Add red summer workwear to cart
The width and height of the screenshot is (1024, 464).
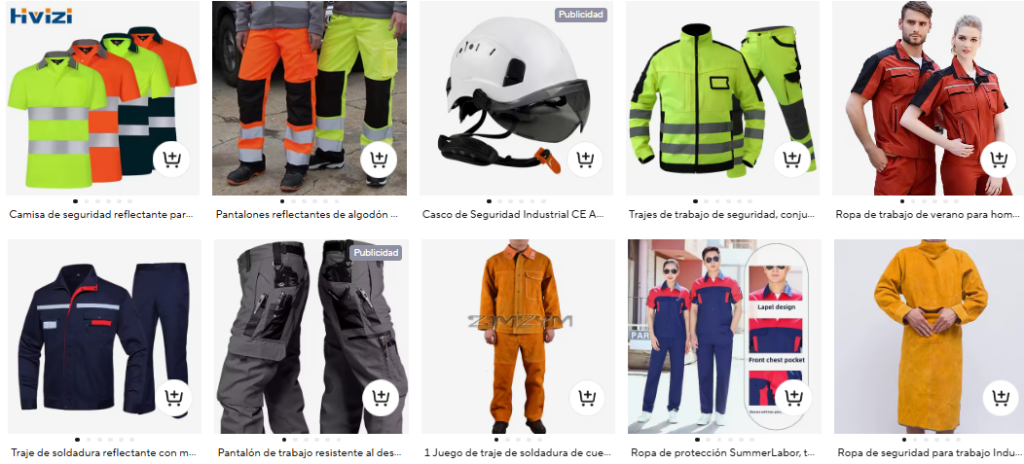click(998, 159)
